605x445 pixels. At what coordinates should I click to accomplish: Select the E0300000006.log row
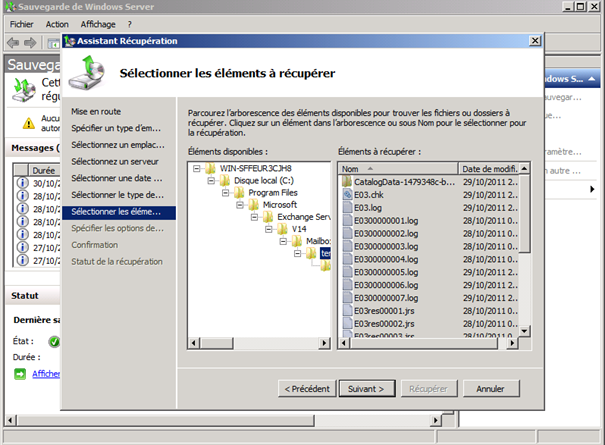pos(430,285)
